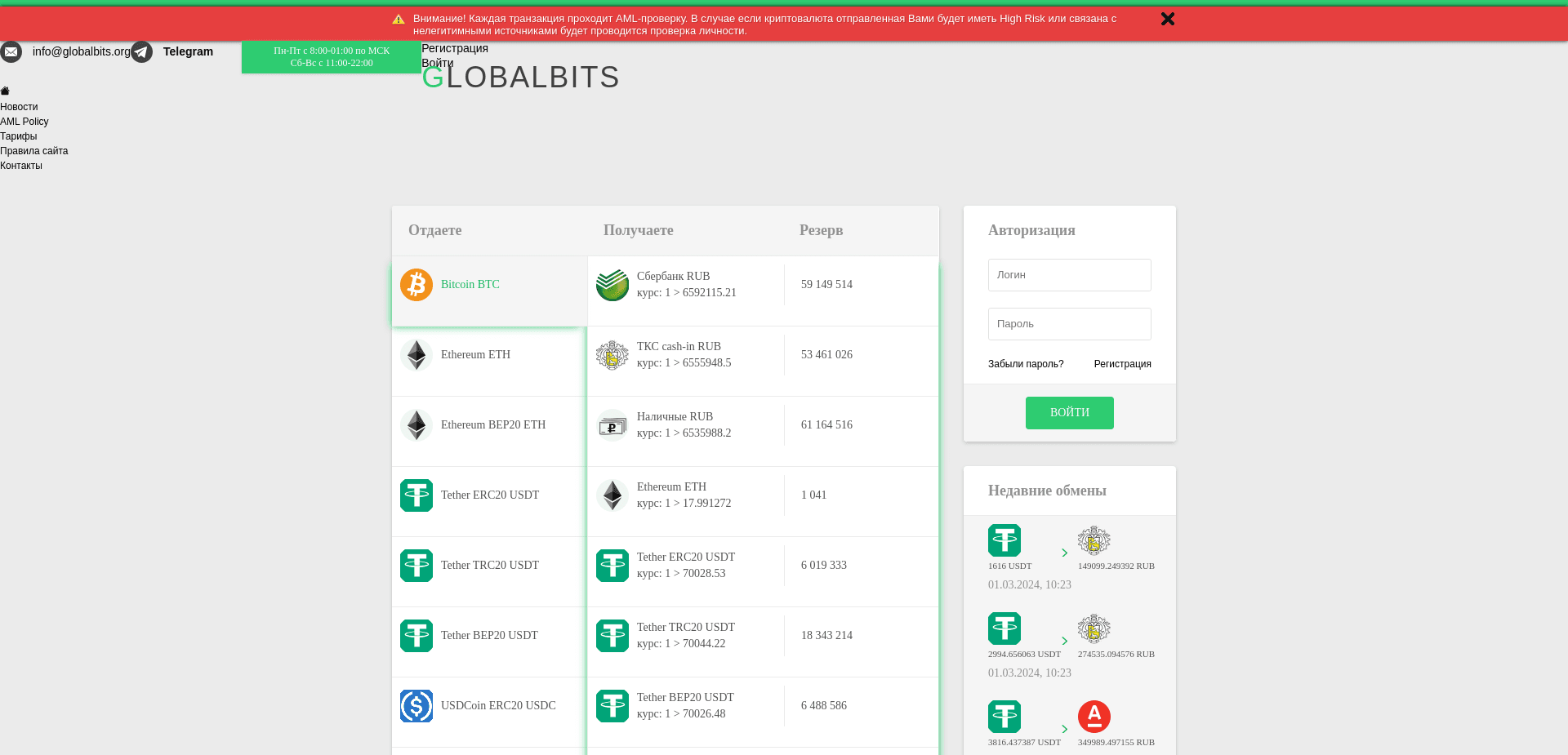Open Telegram via its icon
1568x755 pixels.
pos(142,51)
